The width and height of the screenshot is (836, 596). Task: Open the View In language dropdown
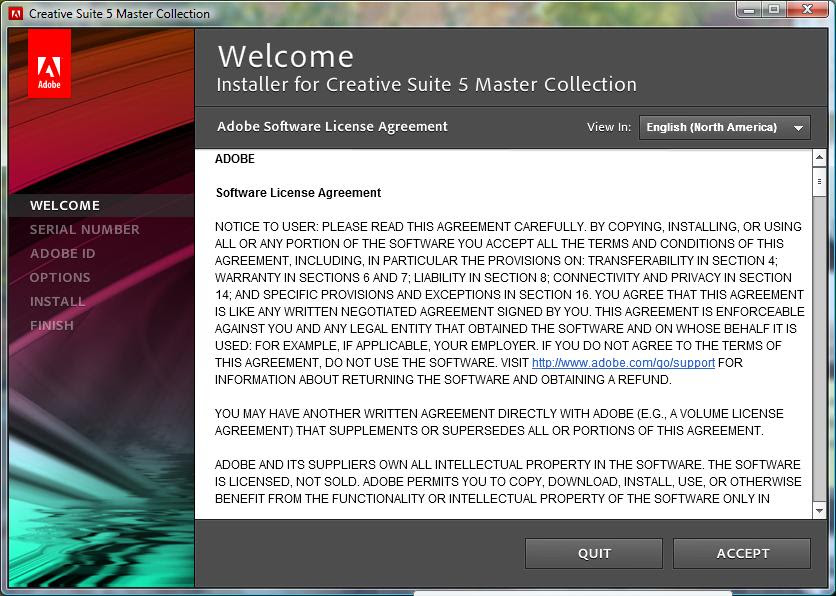pyautogui.click(x=725, y=127)
